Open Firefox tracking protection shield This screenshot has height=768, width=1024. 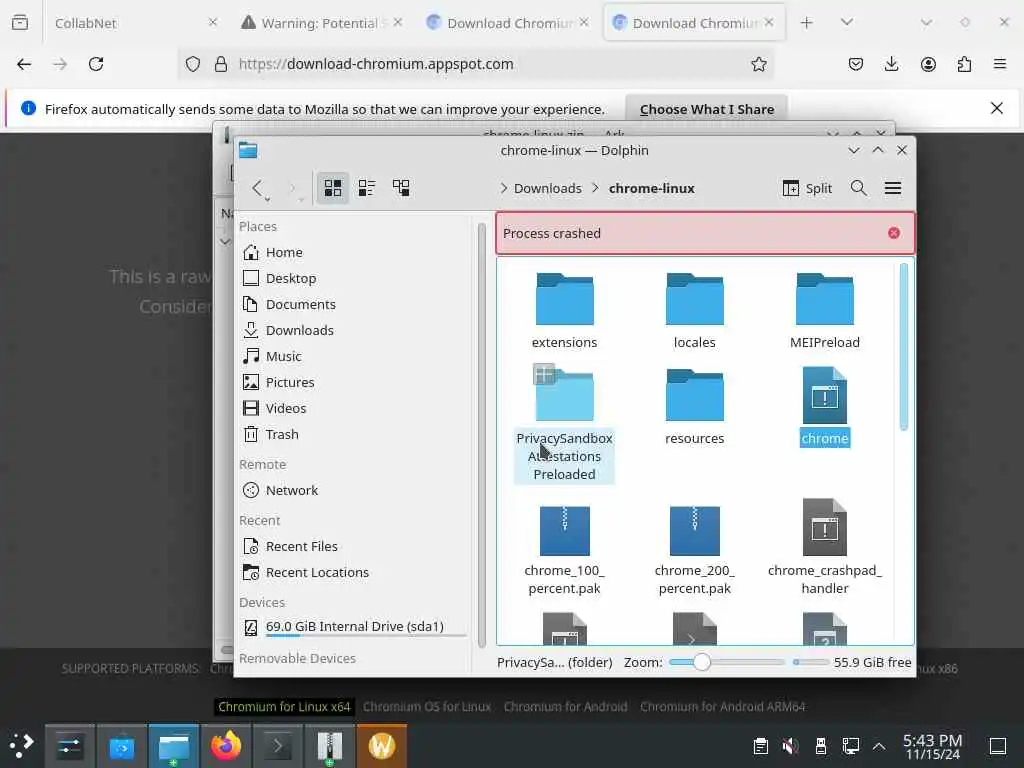point(193,64)
